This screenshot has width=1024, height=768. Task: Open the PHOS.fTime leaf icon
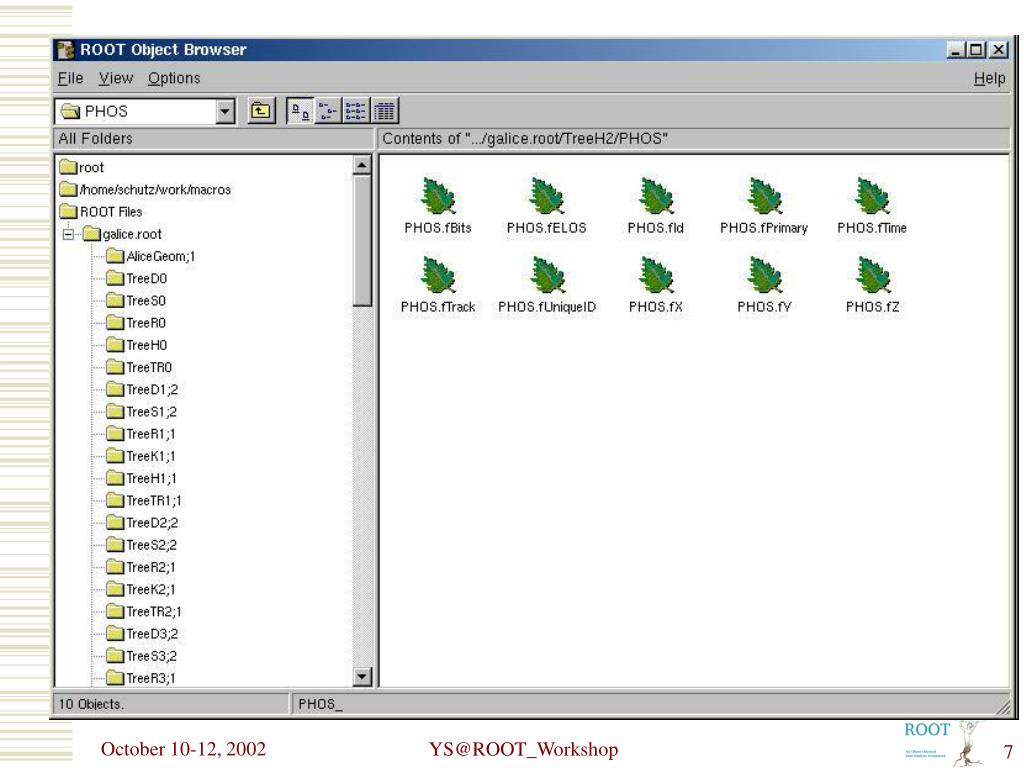872,196
